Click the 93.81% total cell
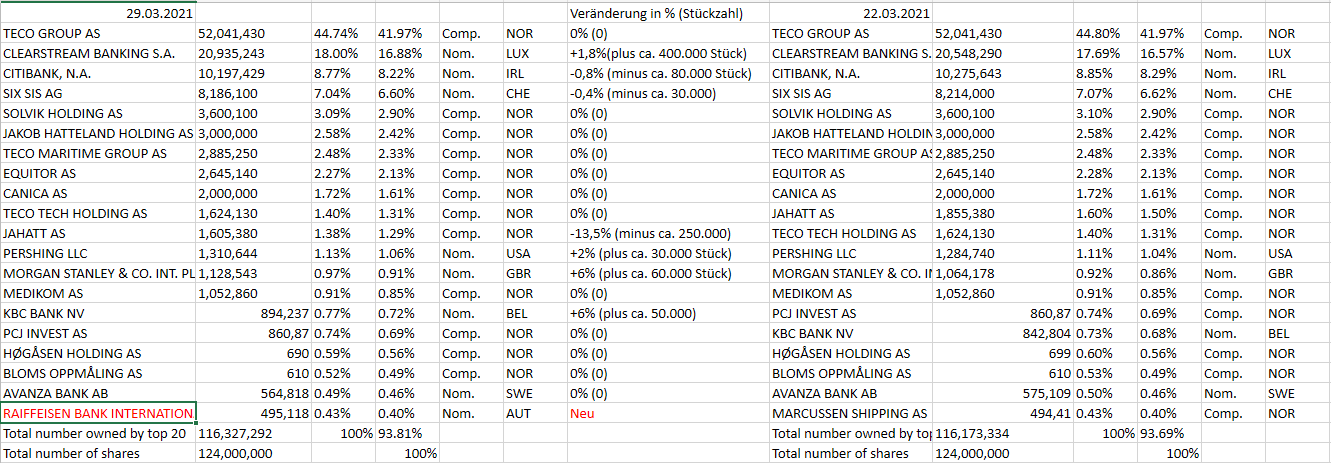1331x463 pixels. pos(400,433)
